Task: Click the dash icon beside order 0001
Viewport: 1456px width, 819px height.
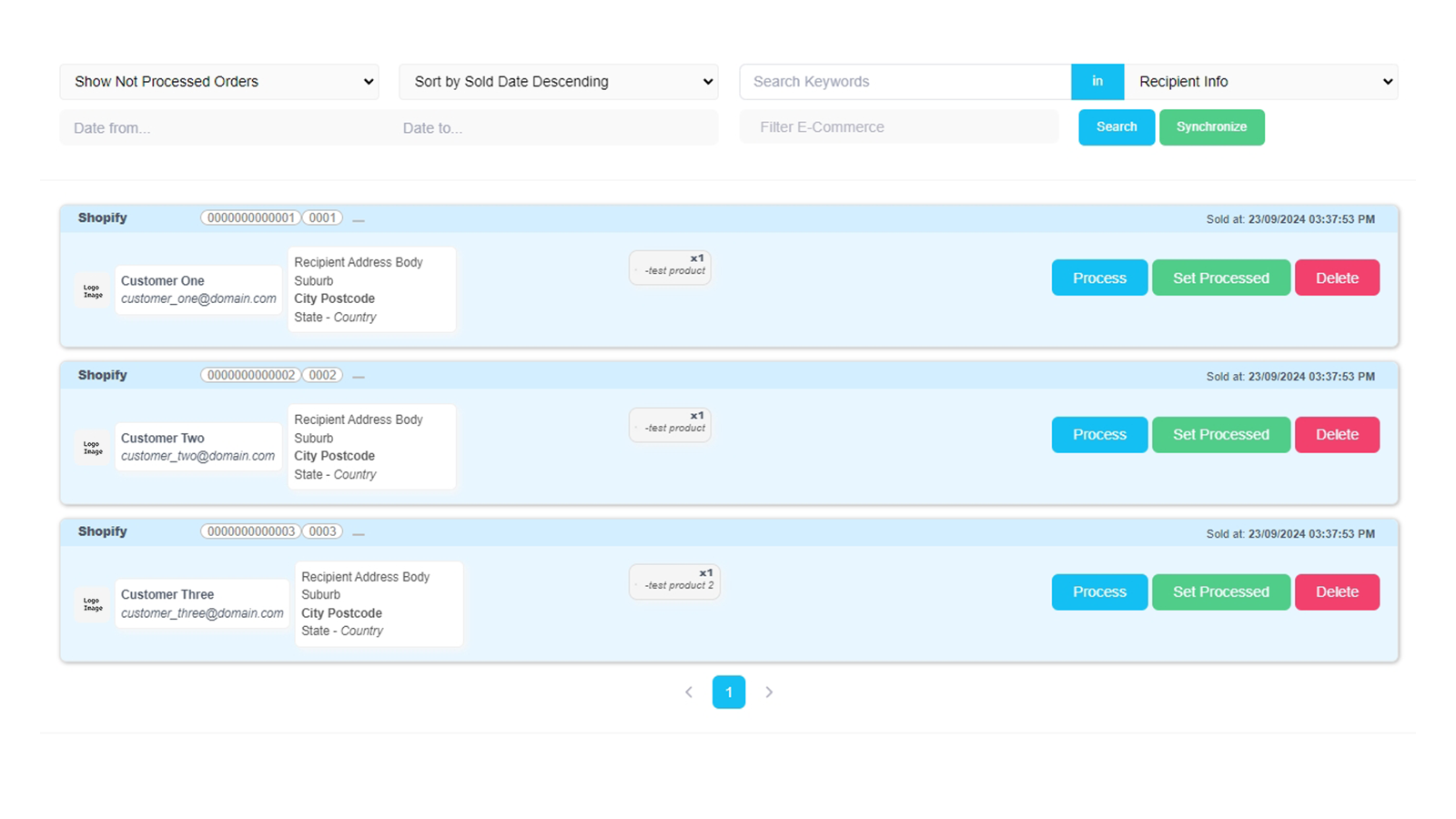Action: click(x=359, y=220)
